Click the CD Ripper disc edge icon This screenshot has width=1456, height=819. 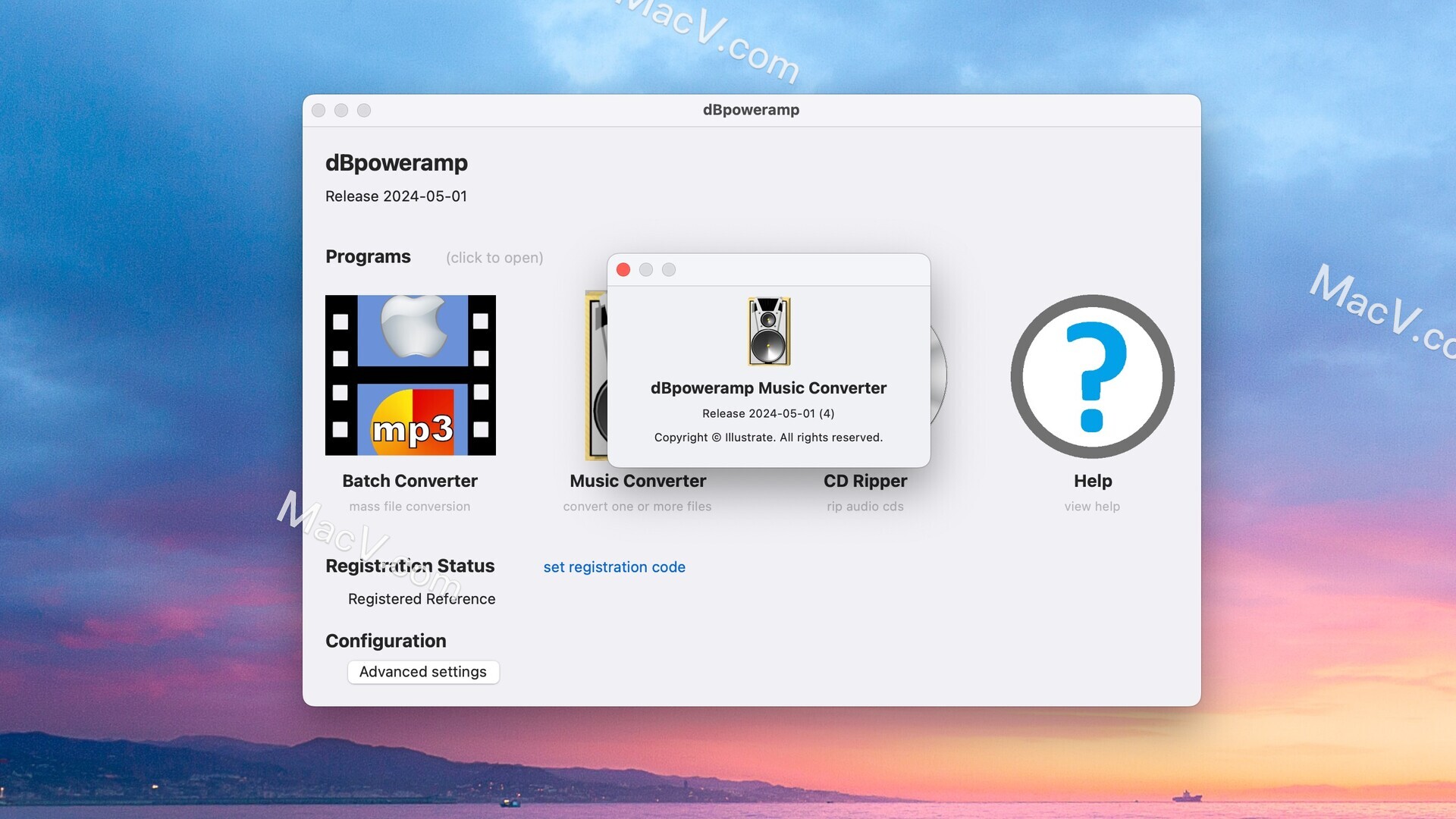(x=939, y=375)
